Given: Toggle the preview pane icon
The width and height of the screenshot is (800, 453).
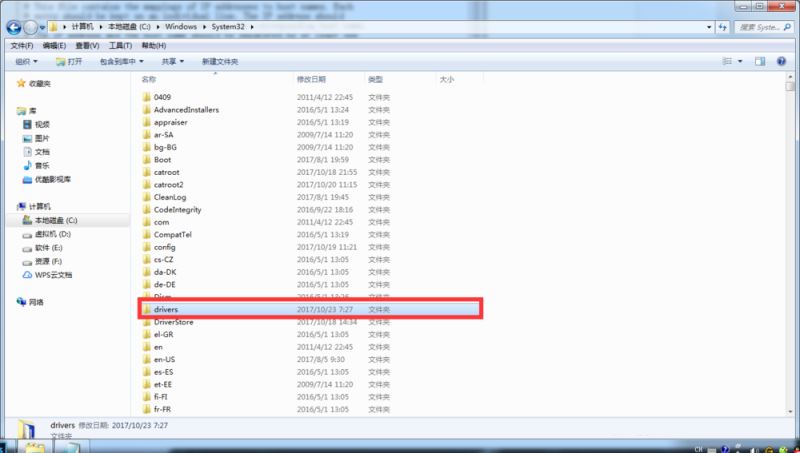Looking at the screenshot, I should tap(760, 61).
